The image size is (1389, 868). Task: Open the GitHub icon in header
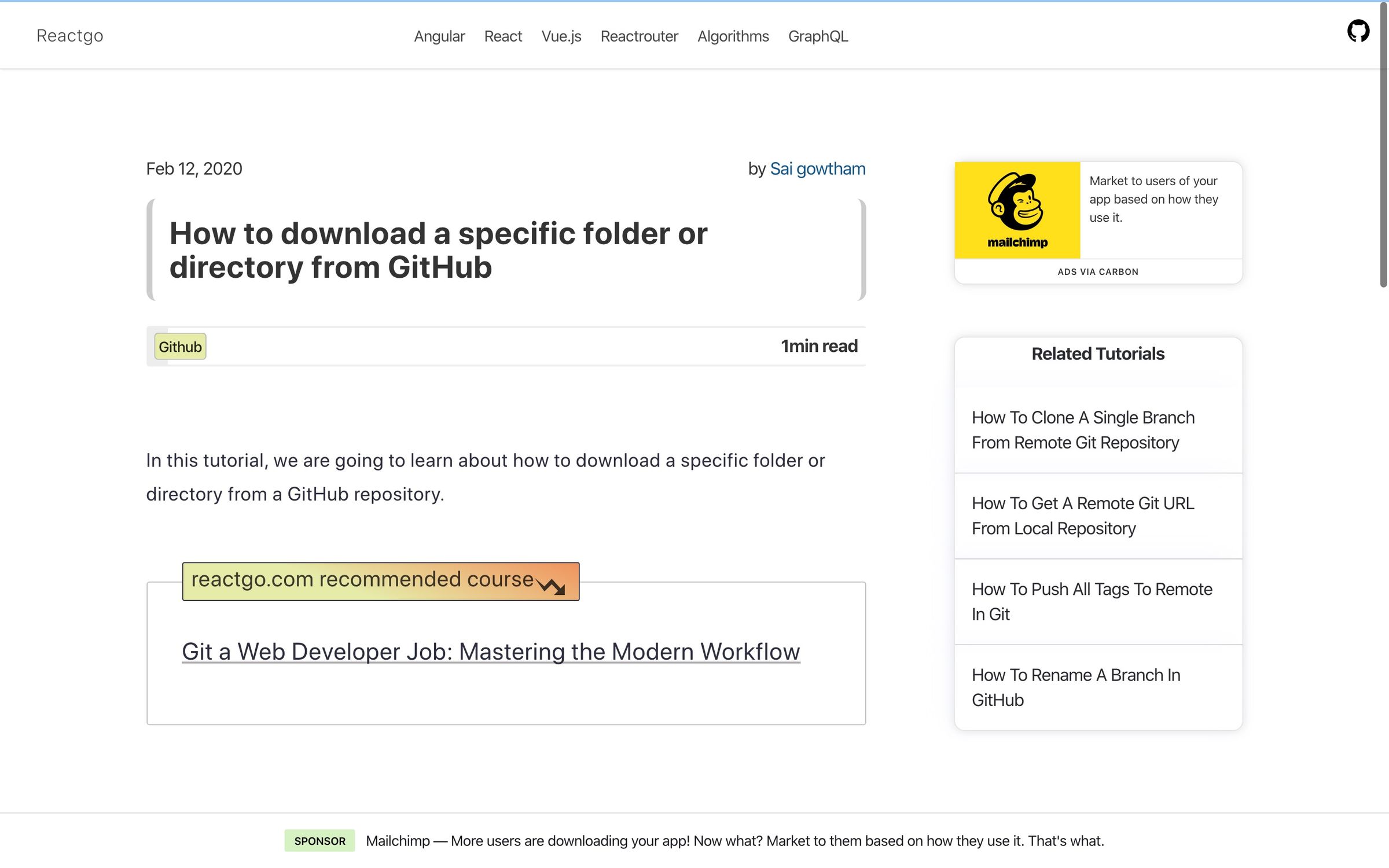[x=1358, y=31]
